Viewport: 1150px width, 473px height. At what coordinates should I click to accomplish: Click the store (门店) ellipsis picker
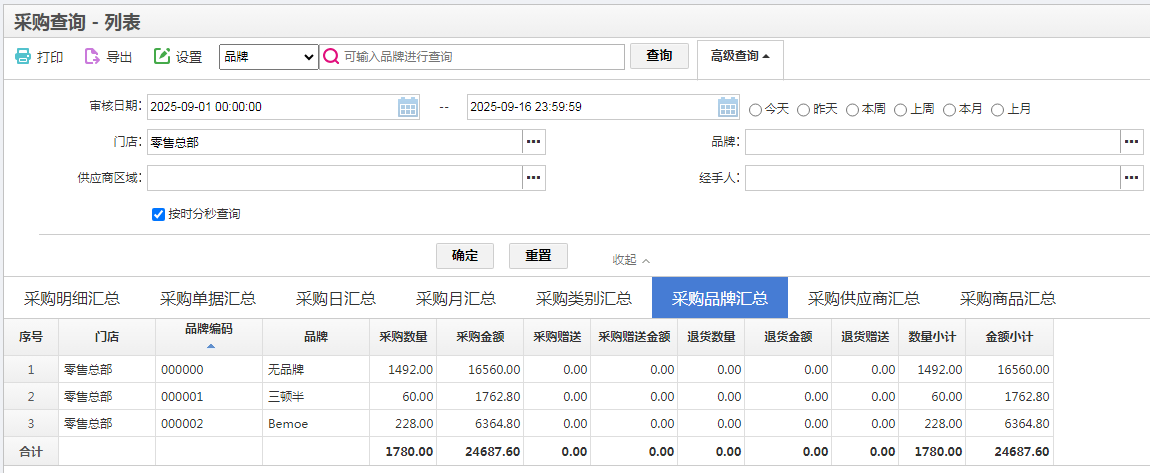534,143
